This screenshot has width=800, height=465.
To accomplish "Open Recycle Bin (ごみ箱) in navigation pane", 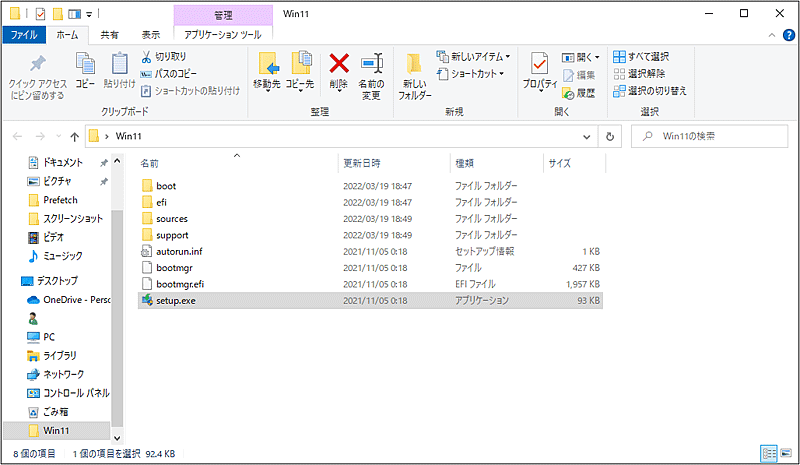I will [48, 411].
